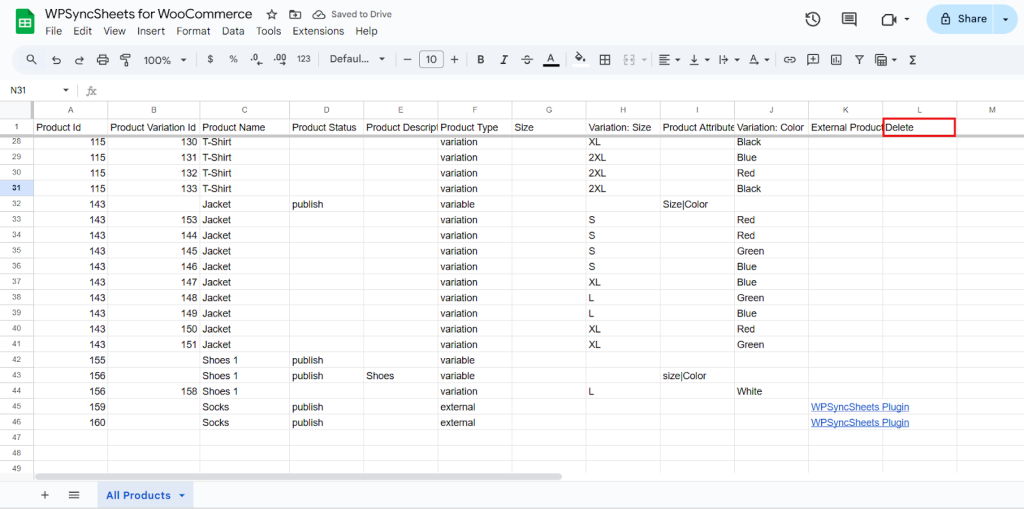Open the search menus magnifier
This screenshot has height=509, width=1024.
pos(31,59)
